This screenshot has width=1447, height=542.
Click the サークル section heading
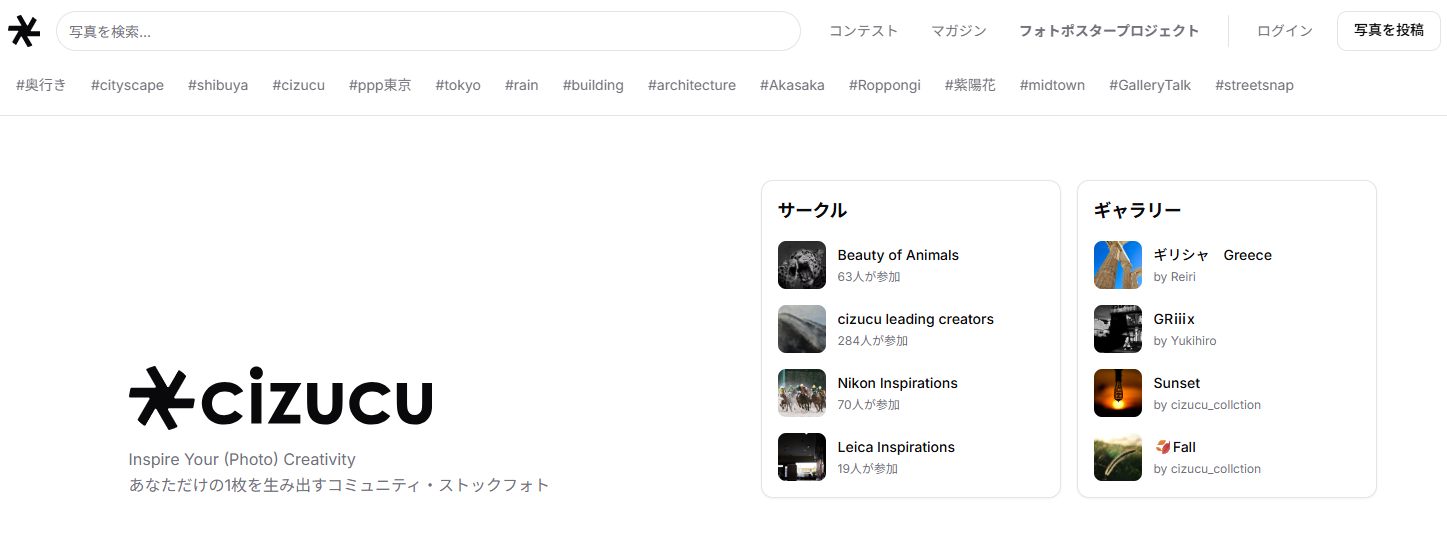tap(812, 210)
